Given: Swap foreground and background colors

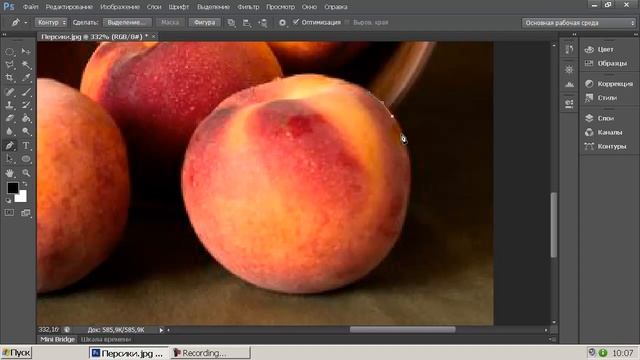Looking at the screenshot, I should tap(25, 184).
